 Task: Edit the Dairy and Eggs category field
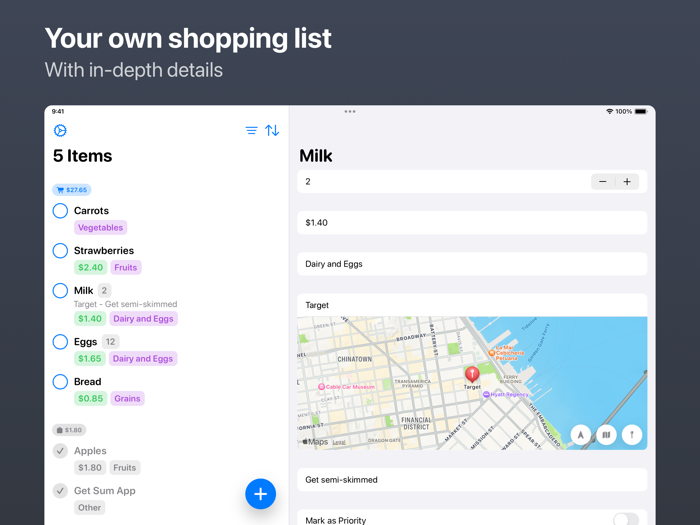[472, 264]
